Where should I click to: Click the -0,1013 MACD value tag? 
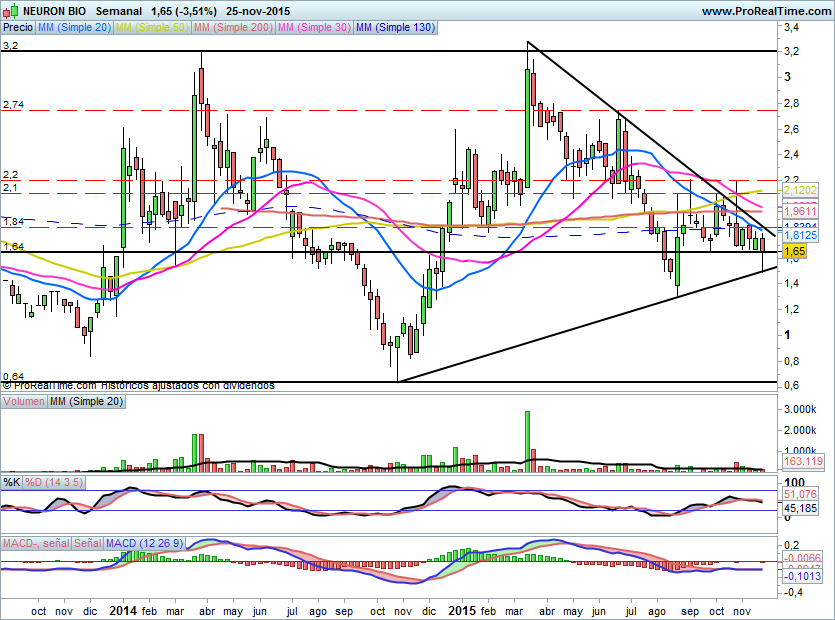802,576
